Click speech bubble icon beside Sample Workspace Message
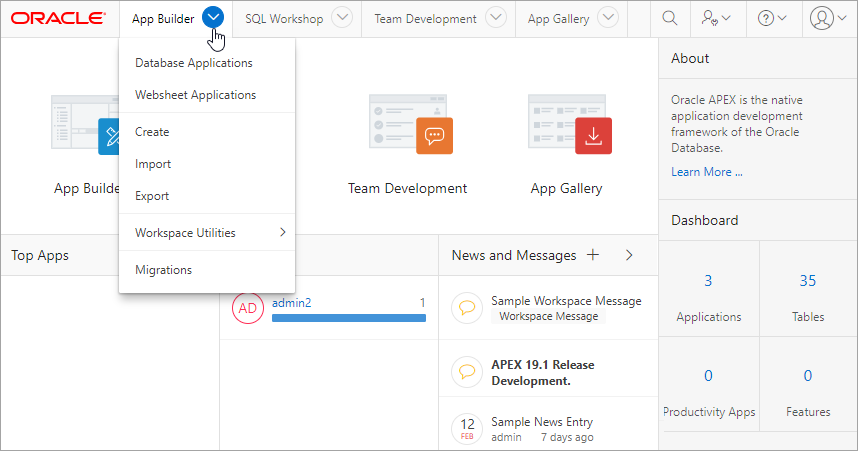The height and width of the screenshot is (451, 858). 467,308
